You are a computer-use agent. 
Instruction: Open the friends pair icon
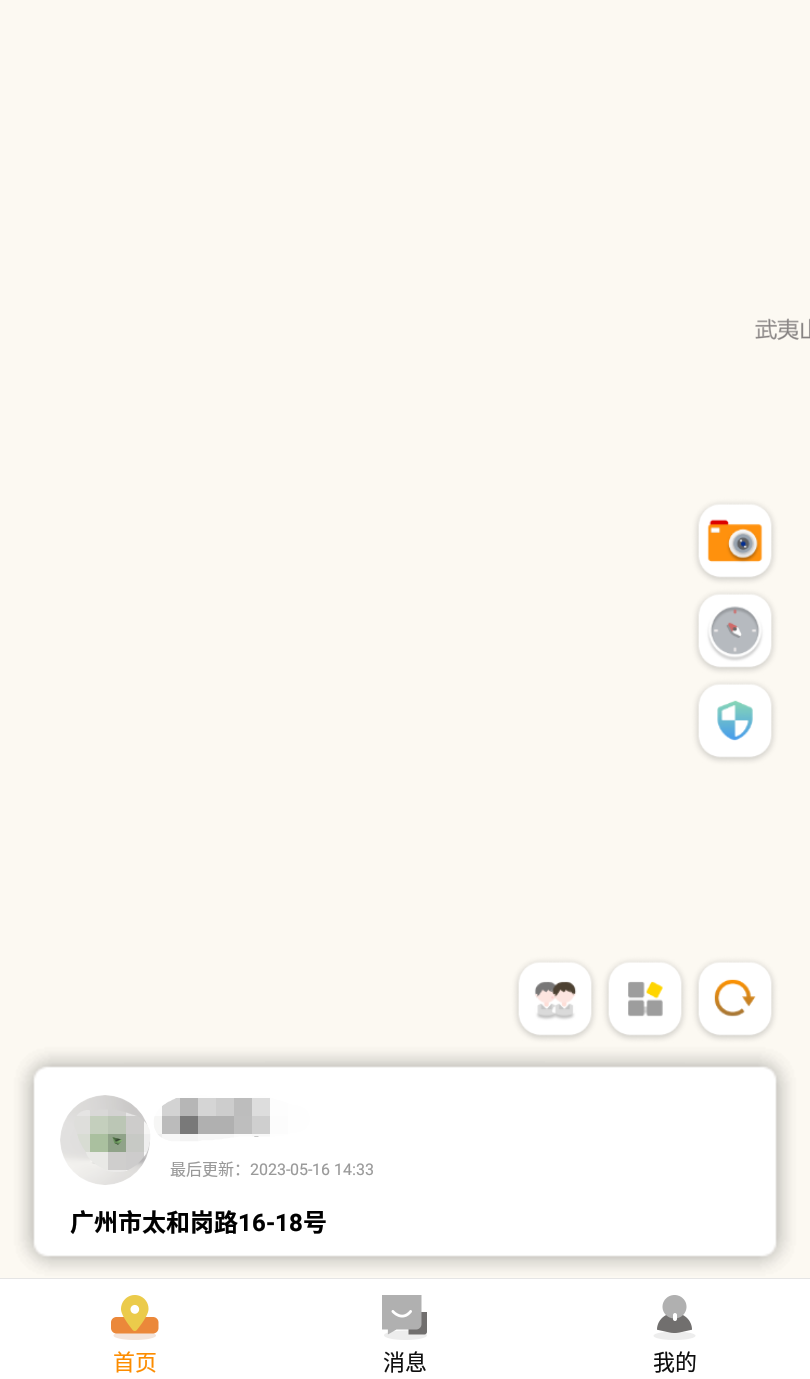(x=555, y=999)
